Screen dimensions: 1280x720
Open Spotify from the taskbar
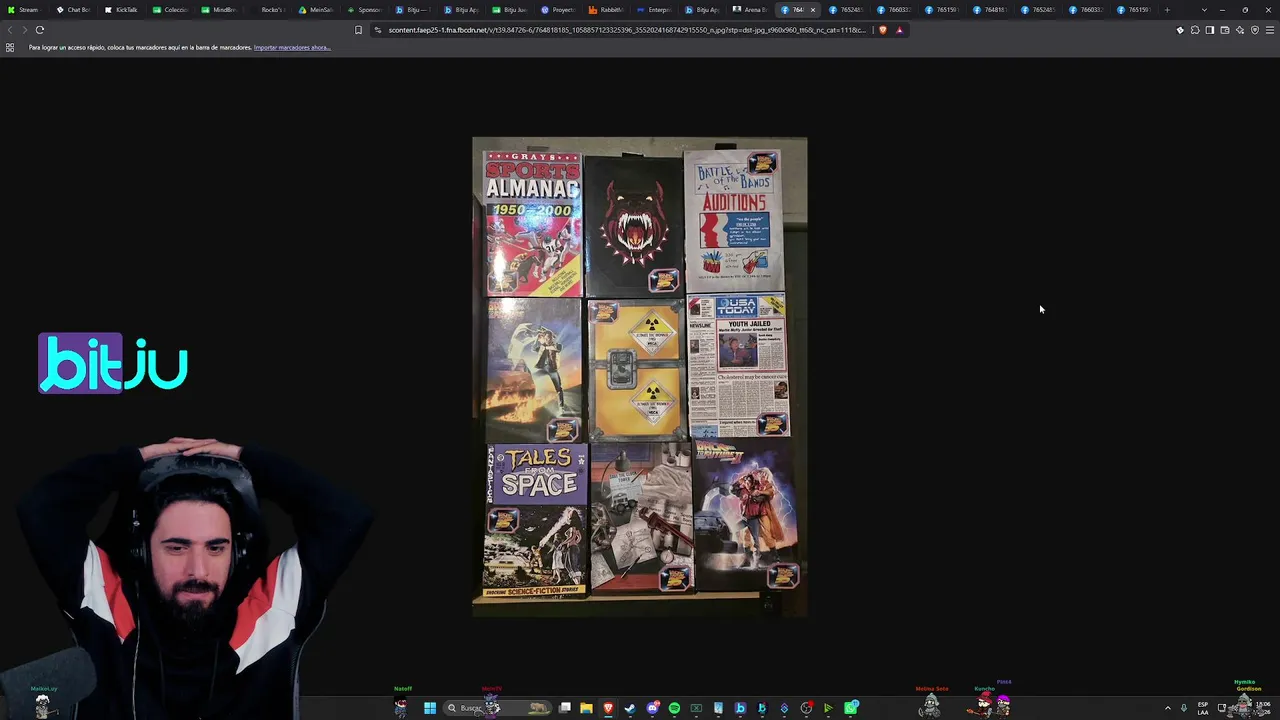pyautogui.click(x=674, y=708)
